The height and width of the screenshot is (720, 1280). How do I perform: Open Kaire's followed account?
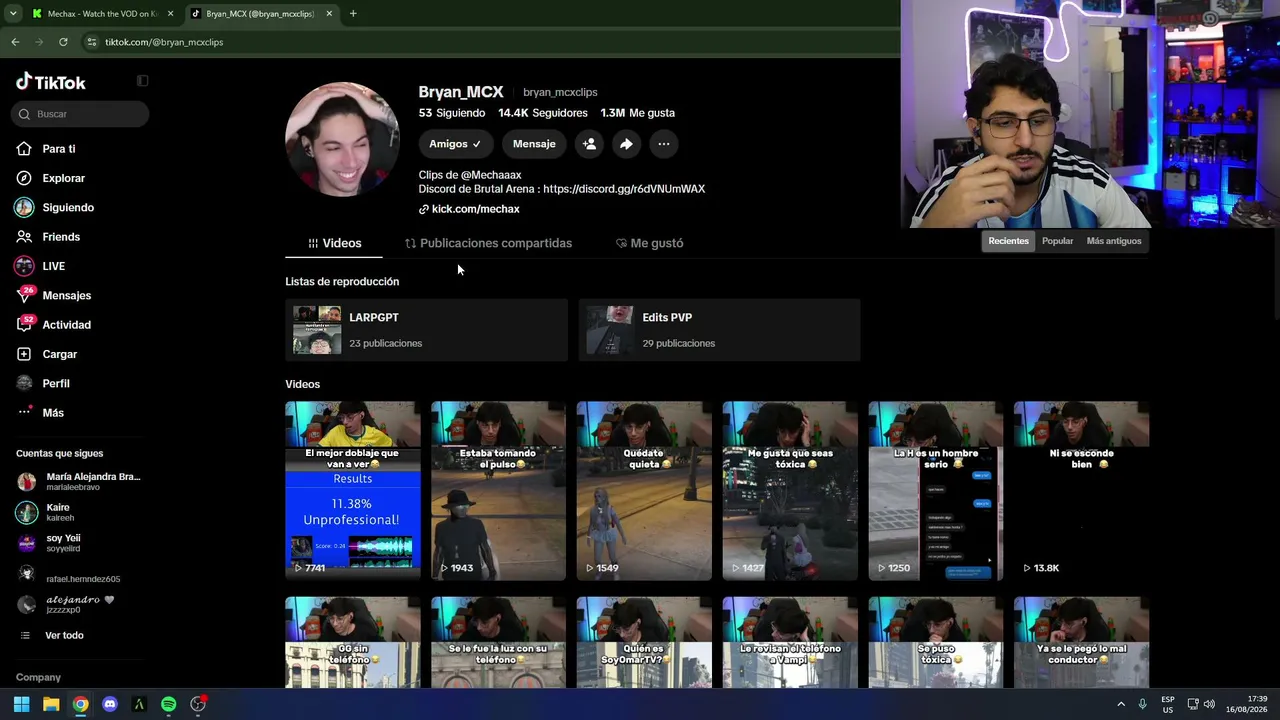59,513
